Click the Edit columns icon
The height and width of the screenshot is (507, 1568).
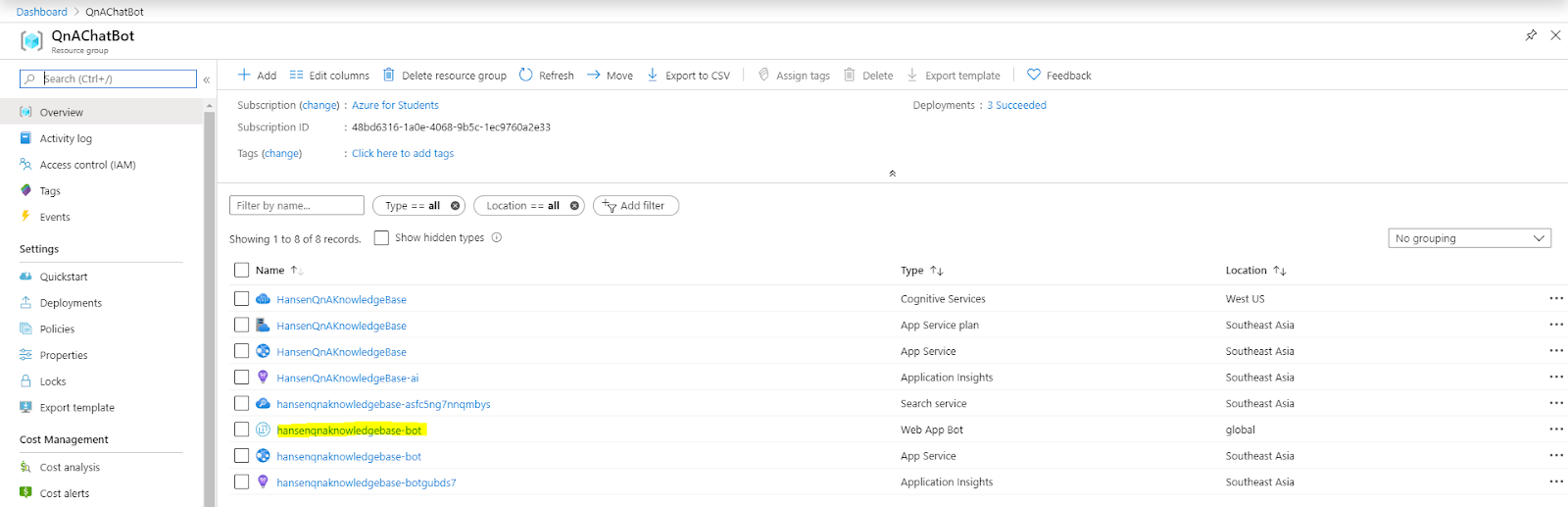[296, 75]
